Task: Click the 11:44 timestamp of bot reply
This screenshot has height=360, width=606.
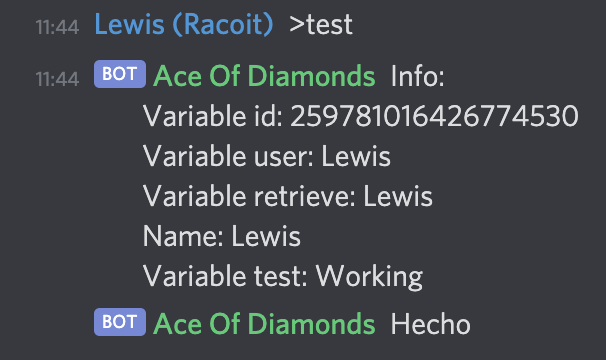Action: coord(57,79)
